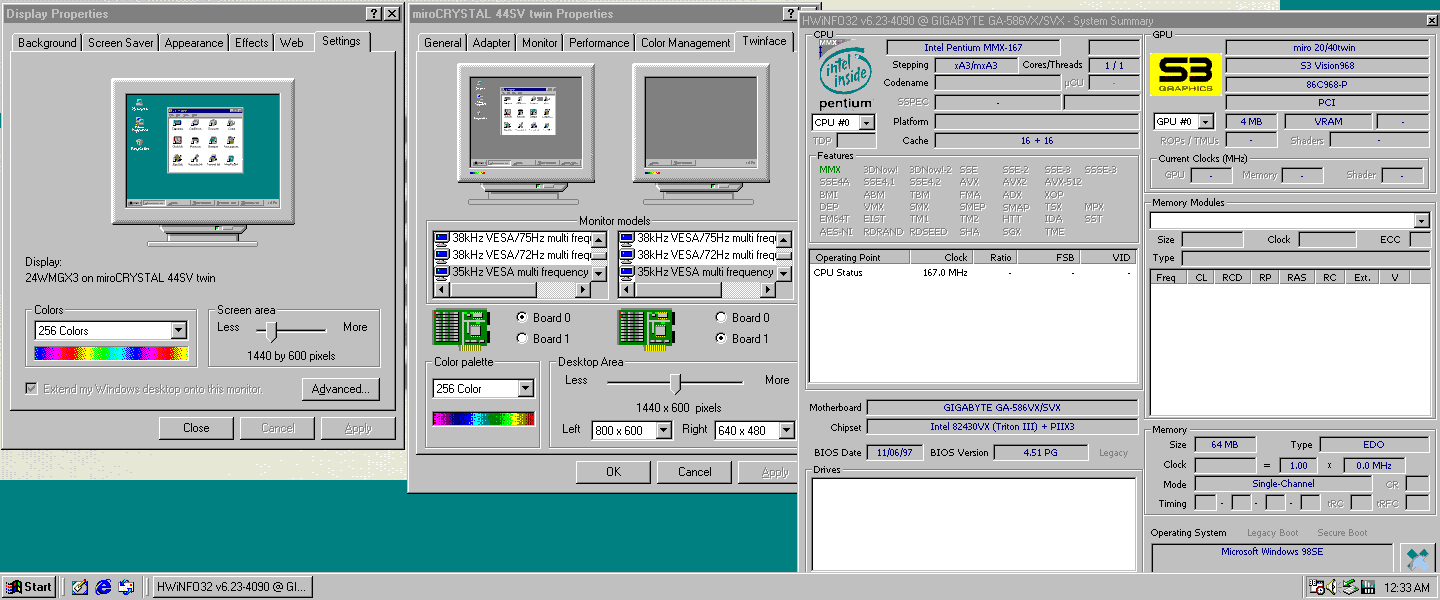Screen dimensions: 1440x600
Task: Switch to the Background tab
Action: (47, 43)
